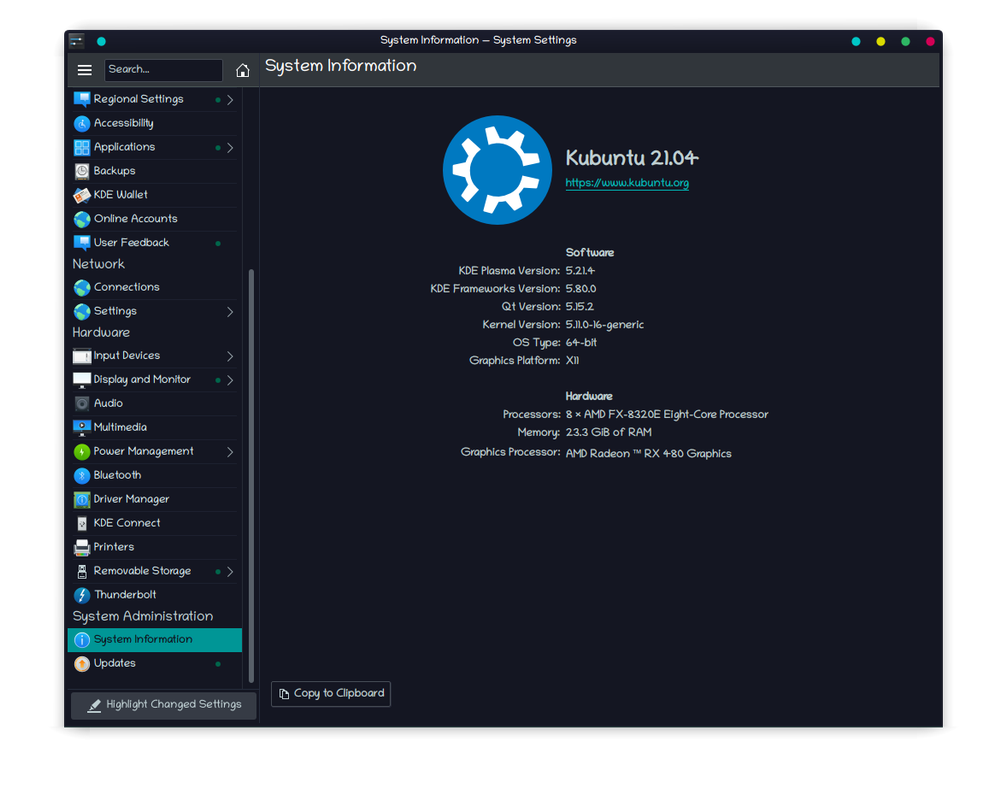Select the User Feedback label
Screen dimensions: 1007x800
[x=132, y=243]
